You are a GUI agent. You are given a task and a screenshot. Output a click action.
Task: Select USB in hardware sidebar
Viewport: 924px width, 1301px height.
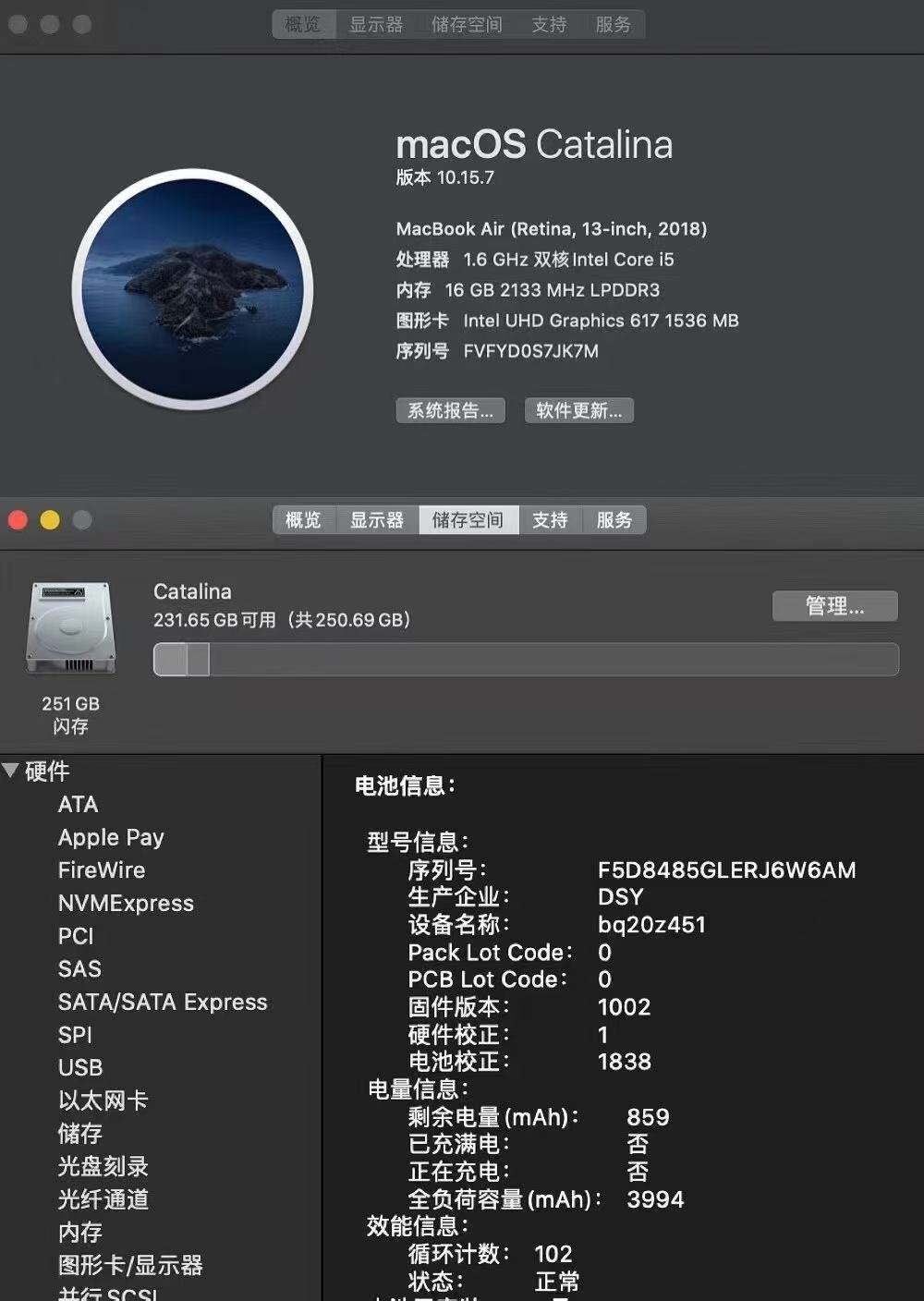(x=80, y=1067)
